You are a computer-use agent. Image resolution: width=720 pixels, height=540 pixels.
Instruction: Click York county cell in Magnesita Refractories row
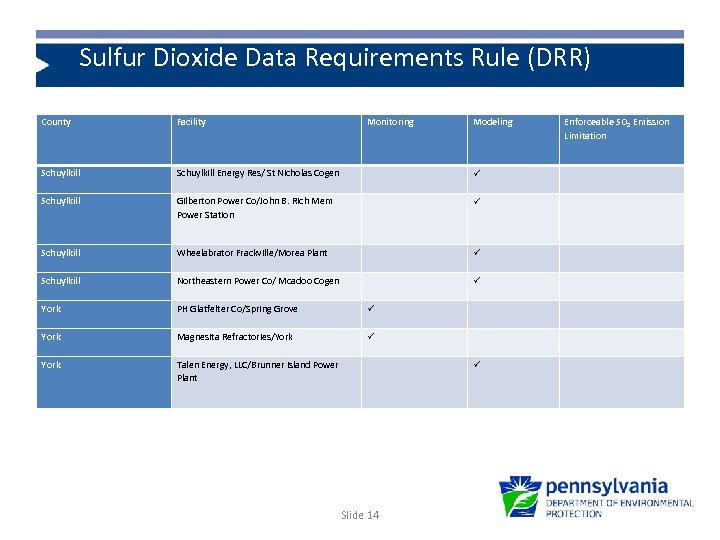click(104, 343)
